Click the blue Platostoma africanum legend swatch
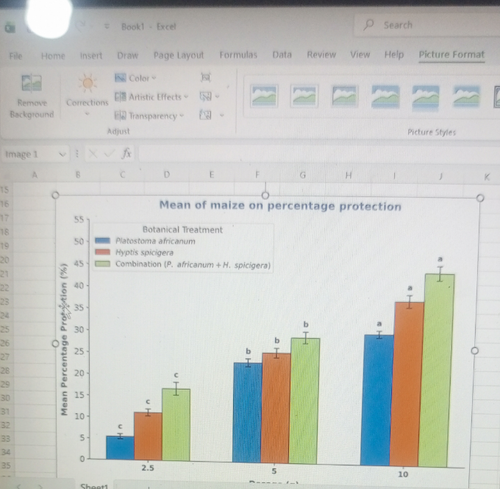Screen dimensions: 500x489 [x=102, y=241]
